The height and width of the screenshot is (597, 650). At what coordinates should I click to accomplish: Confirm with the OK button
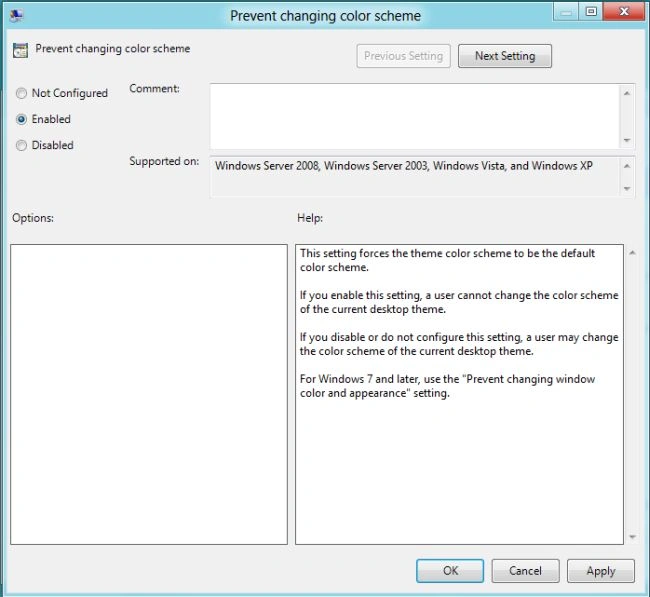pos(450,571)
